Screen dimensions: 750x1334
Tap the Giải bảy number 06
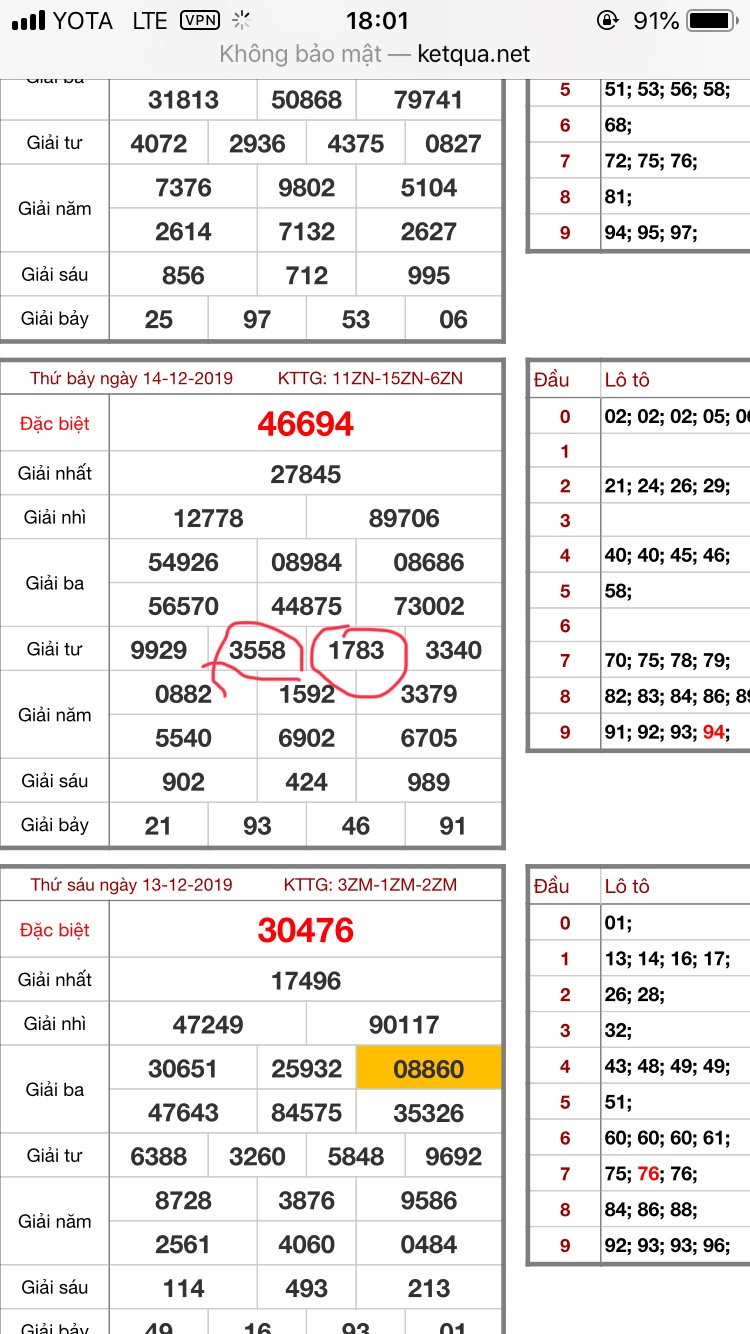click(454, 320)
